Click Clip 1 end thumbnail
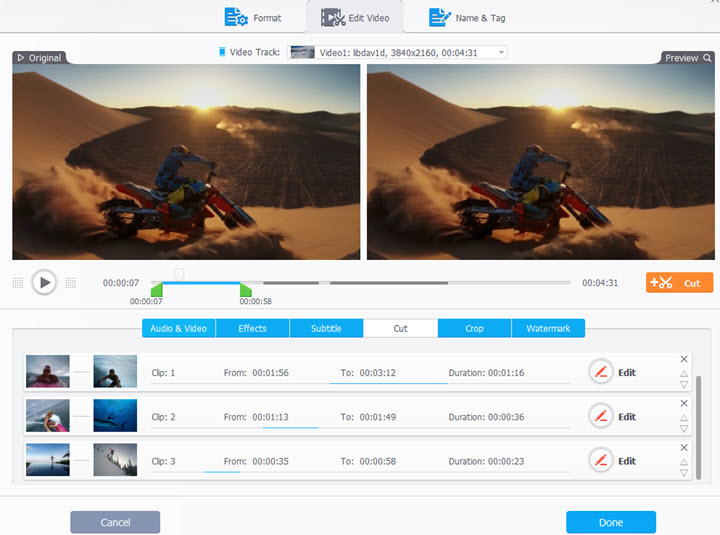The width and height of the screenshot is (720, 535). pos(115,371)
